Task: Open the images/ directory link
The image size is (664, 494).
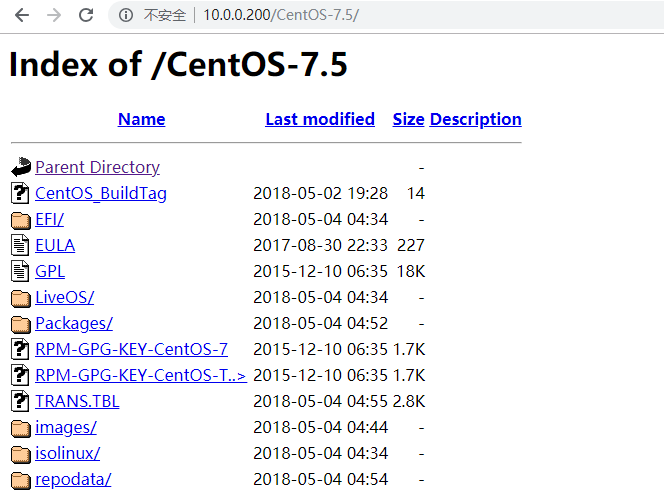Action: tap(65, 427)
